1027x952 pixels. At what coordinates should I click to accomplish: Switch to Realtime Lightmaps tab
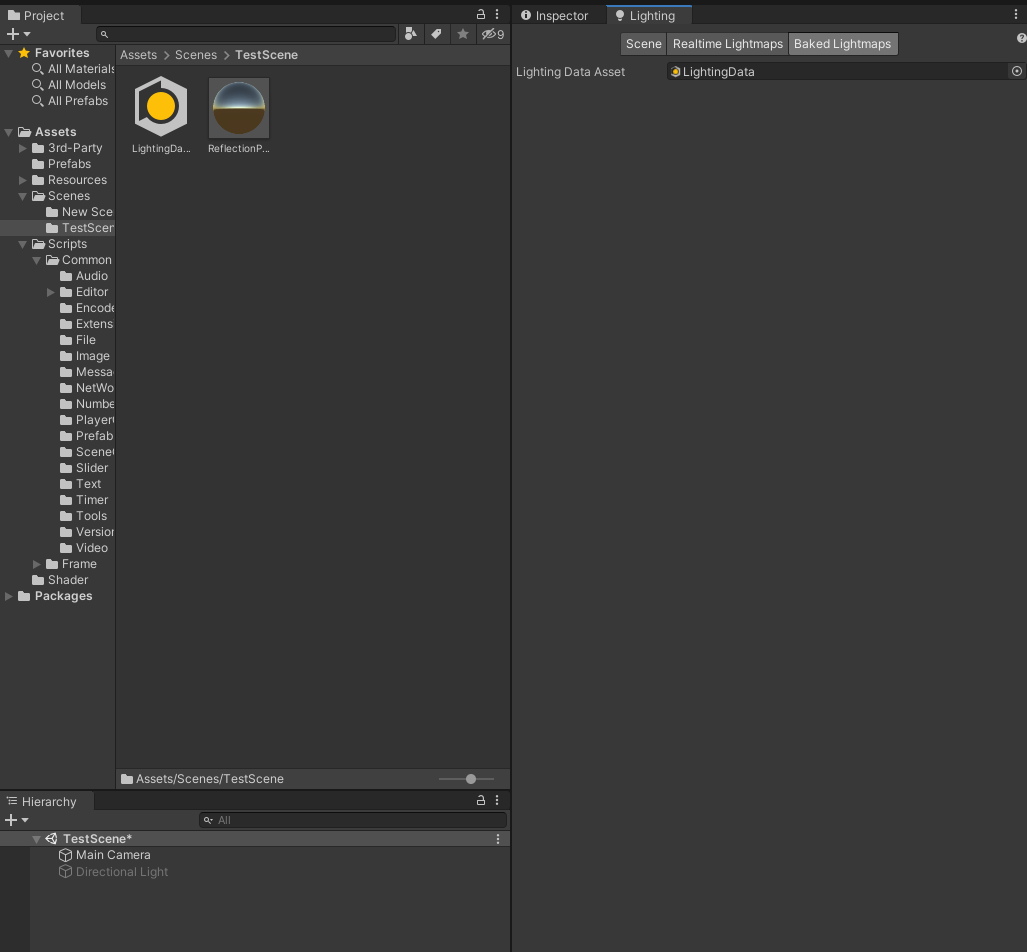[x=728, y=44]
